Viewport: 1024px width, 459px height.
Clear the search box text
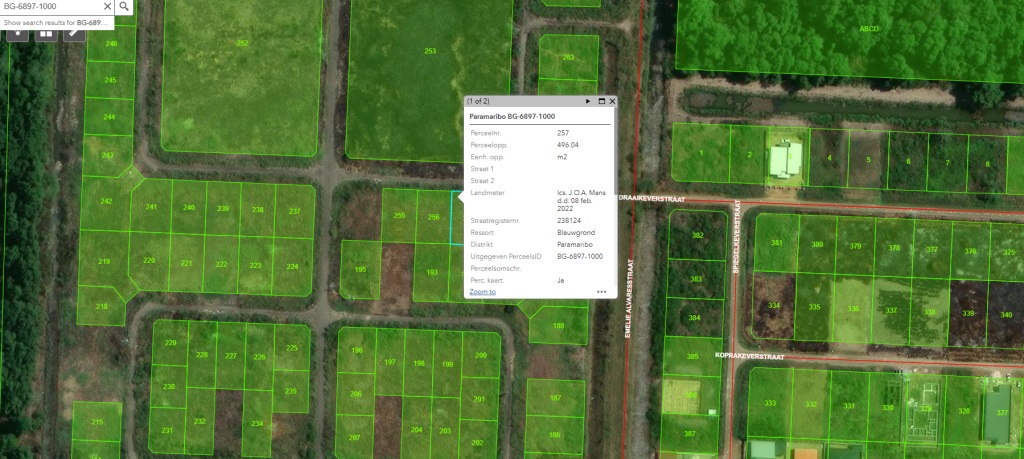click(x=107, y=6)
